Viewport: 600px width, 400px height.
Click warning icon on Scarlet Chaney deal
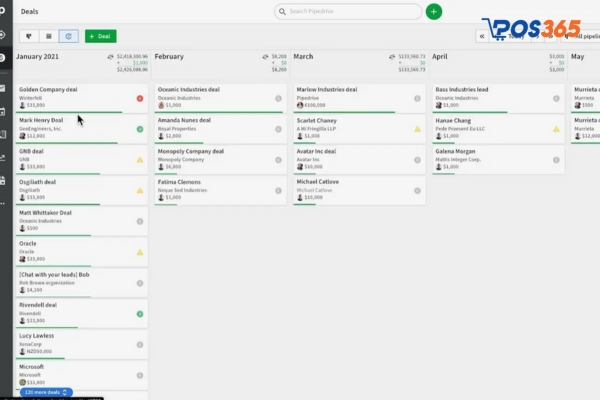(x=417, y=129)
